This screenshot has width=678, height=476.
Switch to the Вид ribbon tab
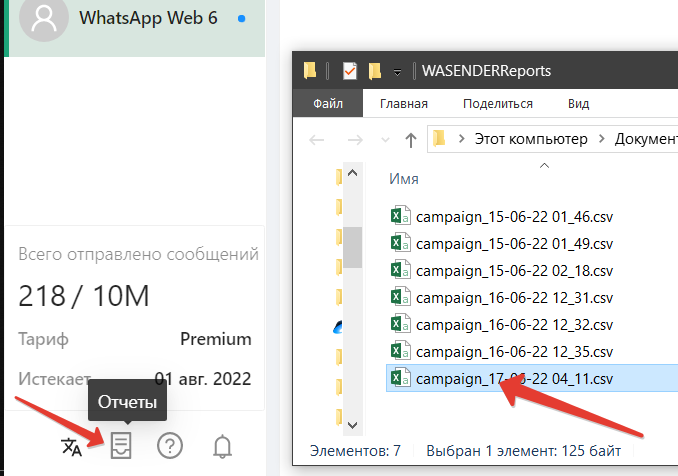(x=578, y=103)
